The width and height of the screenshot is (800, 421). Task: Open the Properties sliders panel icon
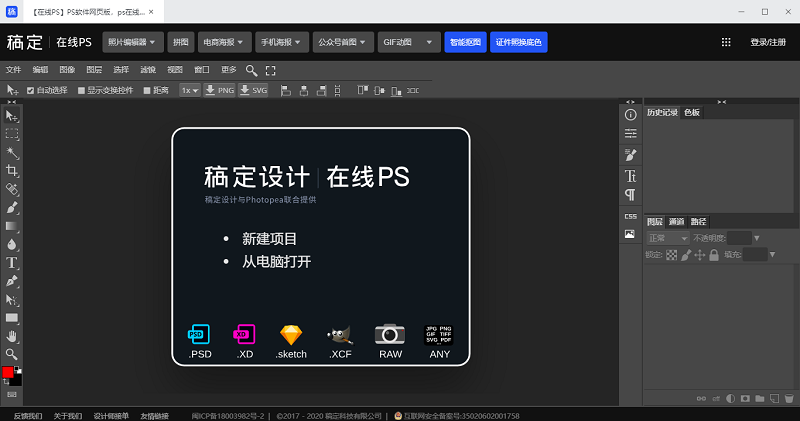point(631,134)
